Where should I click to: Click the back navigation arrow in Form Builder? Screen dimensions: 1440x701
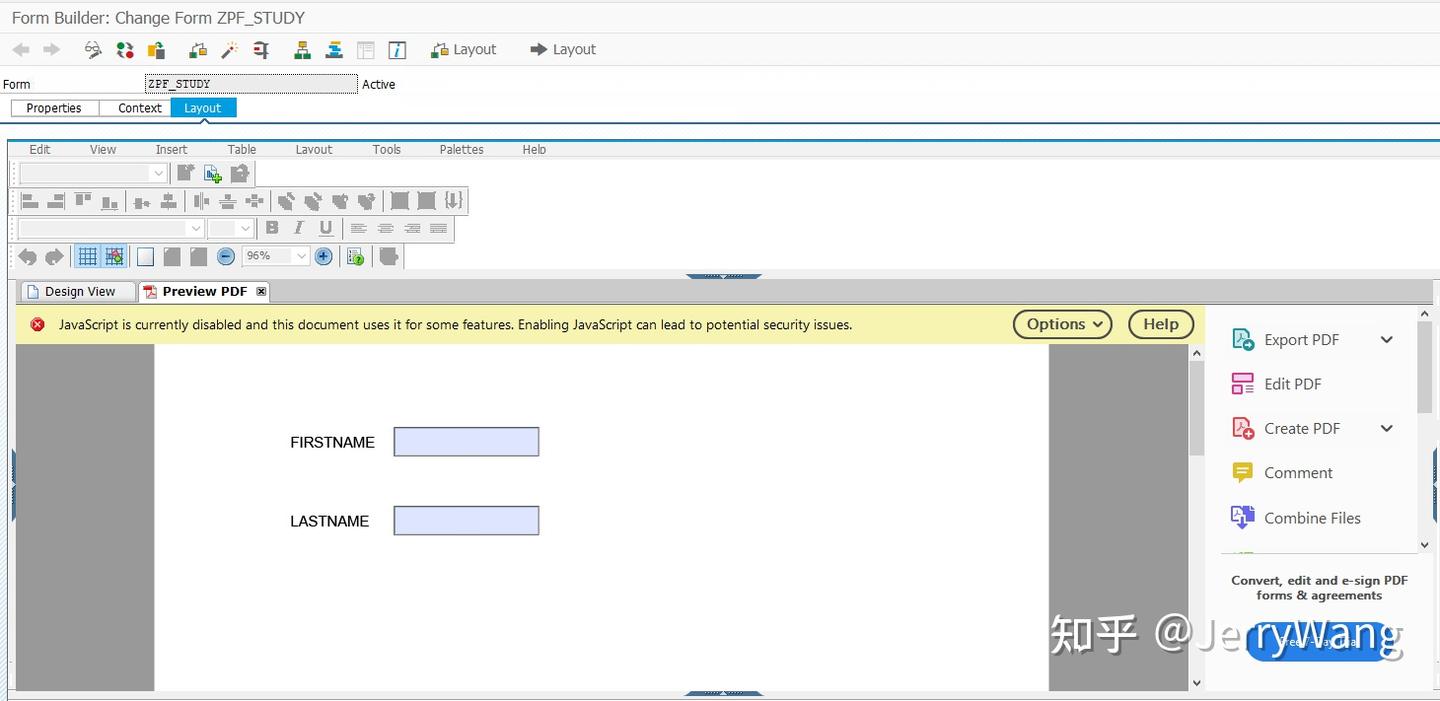(x=20, y=48)
